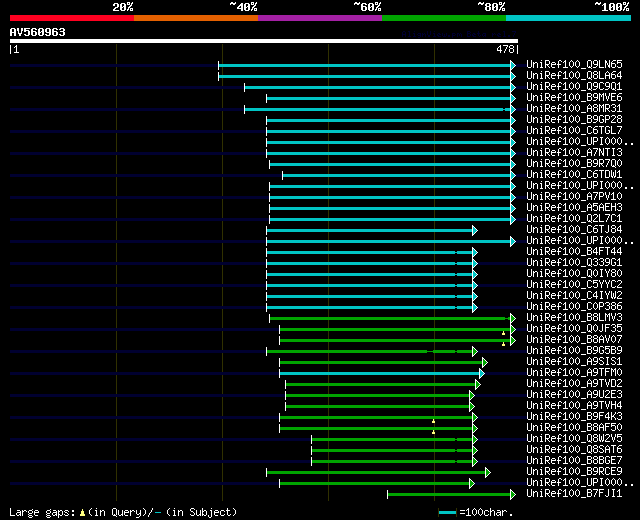Click the orange ~40% legend segment
The image size is (640, 520).
(196, 18)
